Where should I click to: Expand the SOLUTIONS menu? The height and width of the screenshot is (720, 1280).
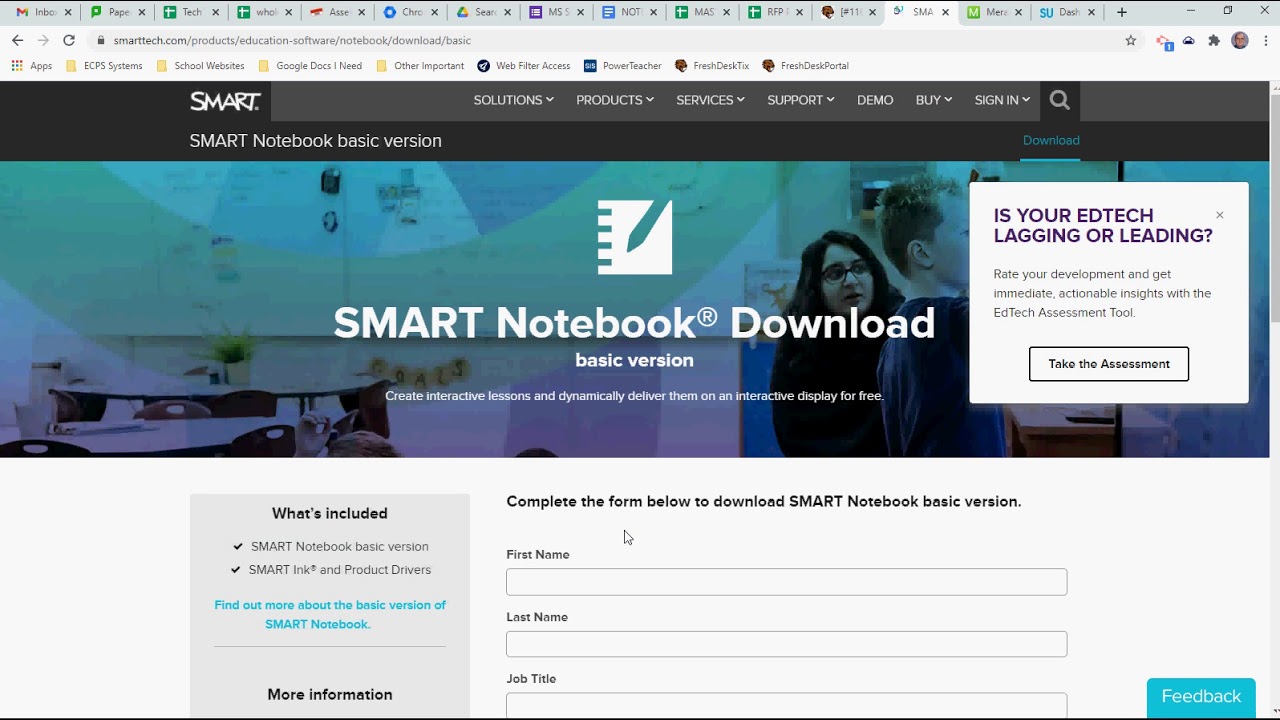(x=513, y=100)
